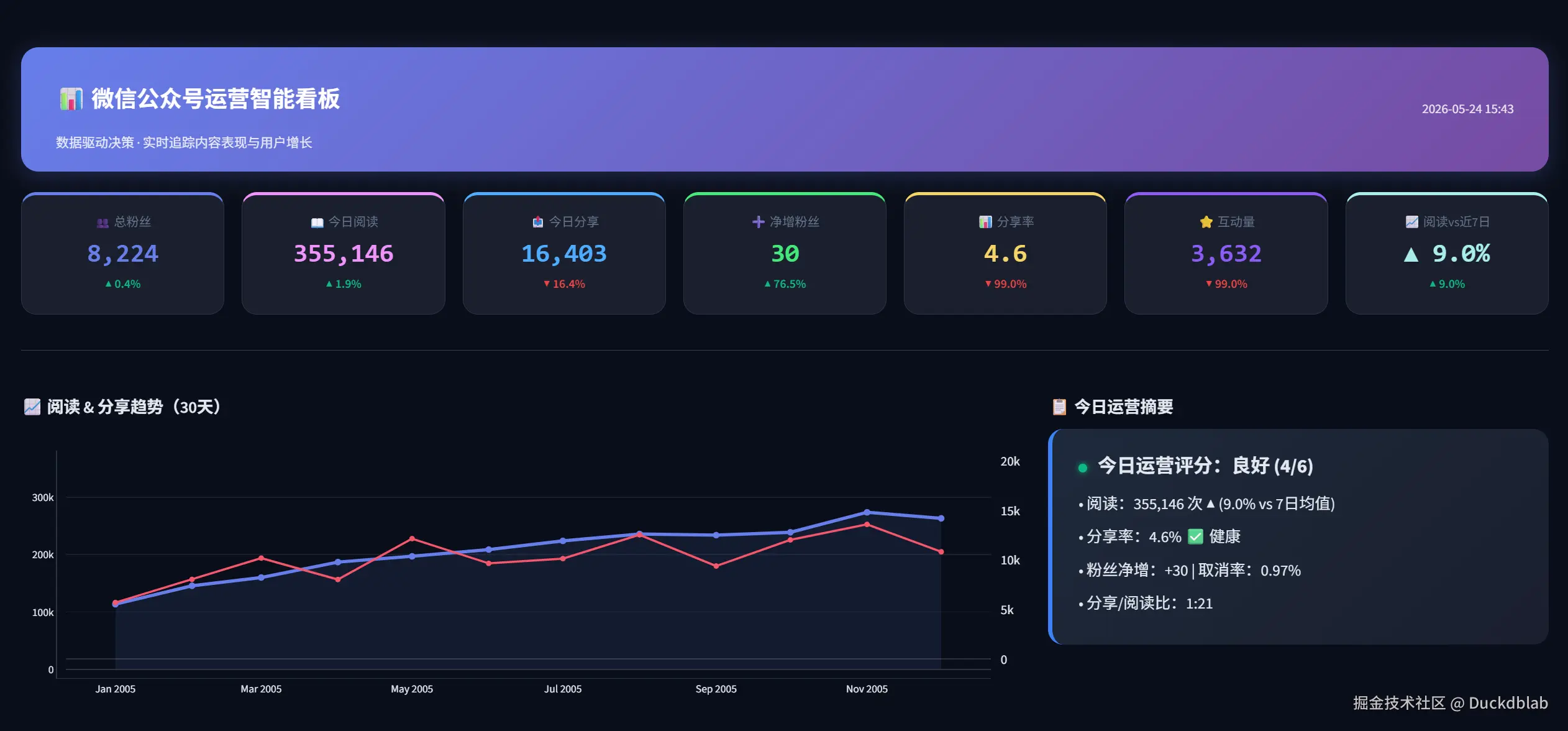Click the dashboard title 微信公众号运营智能看板
The height and width of the screenshot is (731, 1568).
coord(216,99)
